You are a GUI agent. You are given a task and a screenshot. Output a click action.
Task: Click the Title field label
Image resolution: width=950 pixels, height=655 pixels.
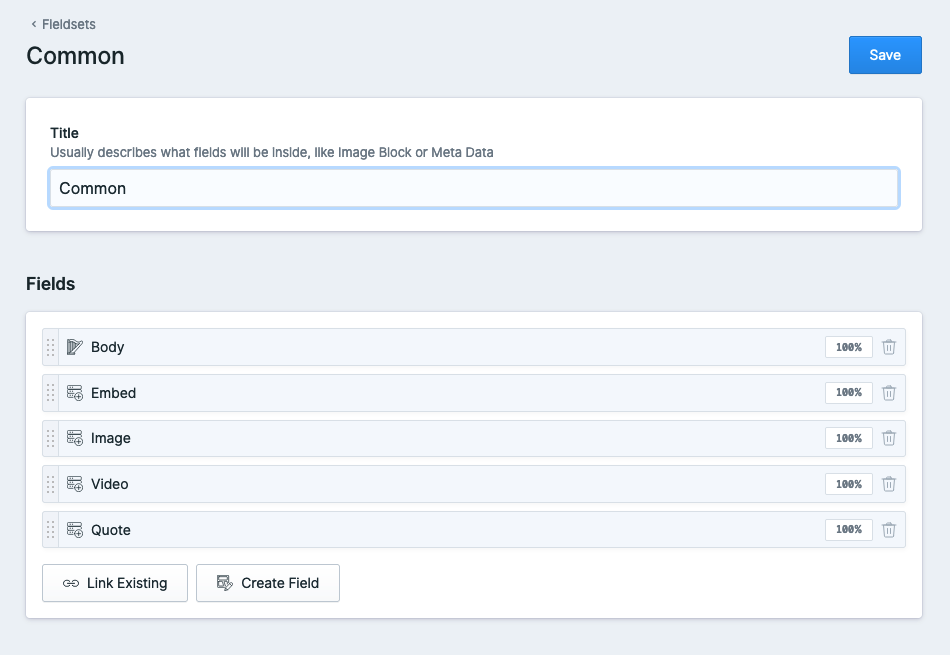coord(64,133)
